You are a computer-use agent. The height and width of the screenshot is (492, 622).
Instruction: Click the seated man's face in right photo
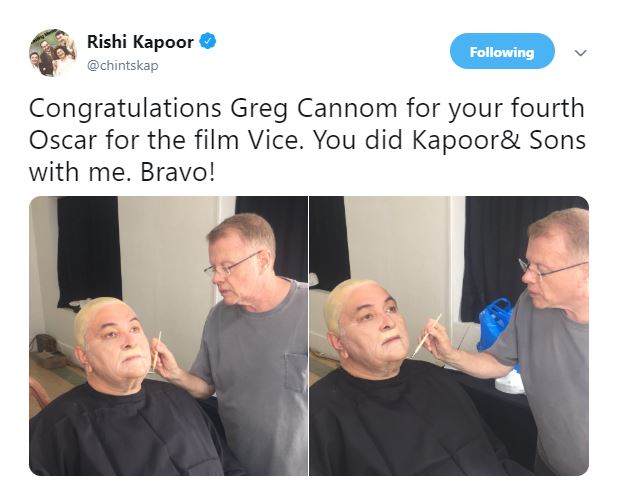[x=376, y=325]
